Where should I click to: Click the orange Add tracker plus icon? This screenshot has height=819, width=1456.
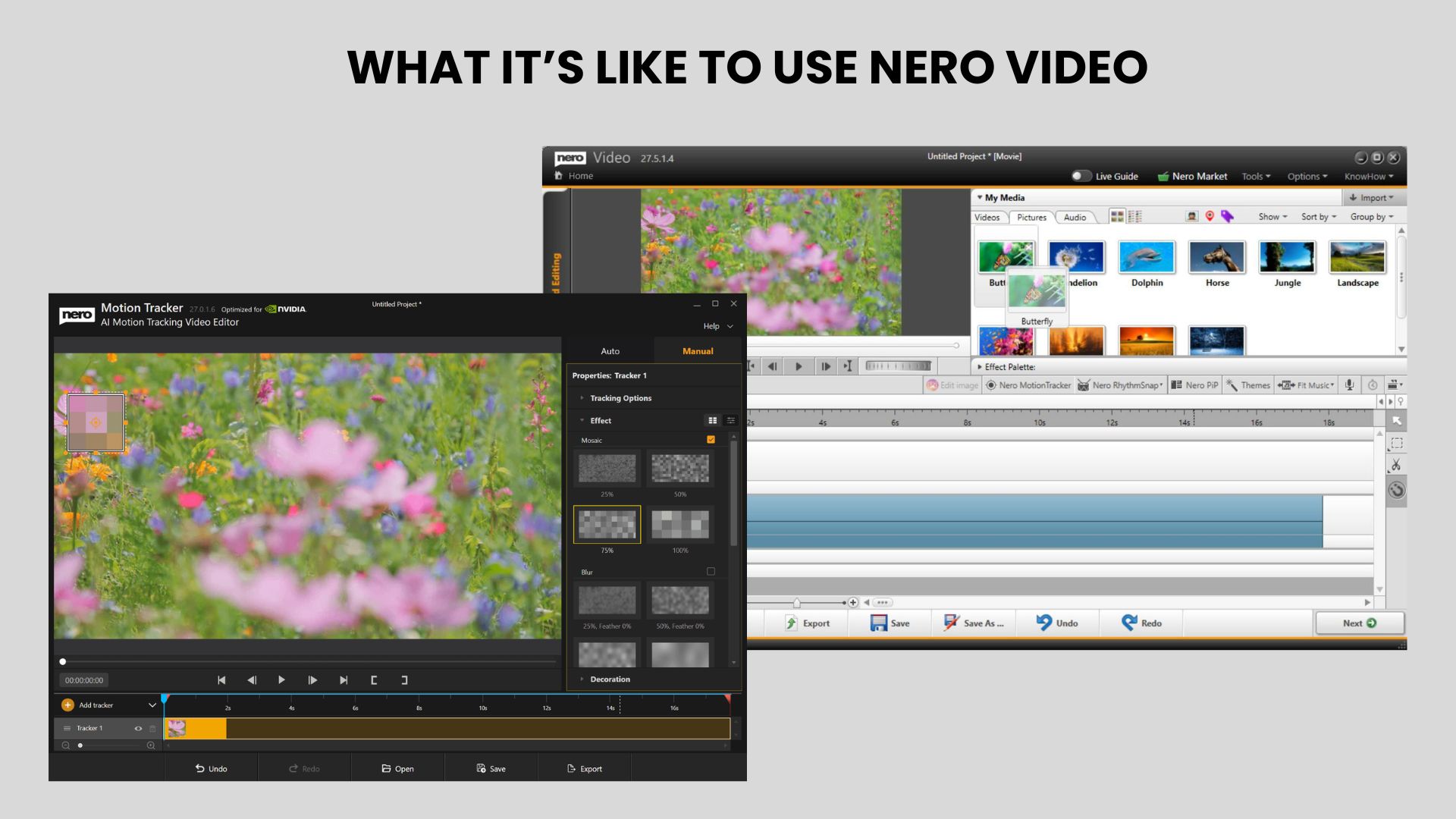(67, 705)
